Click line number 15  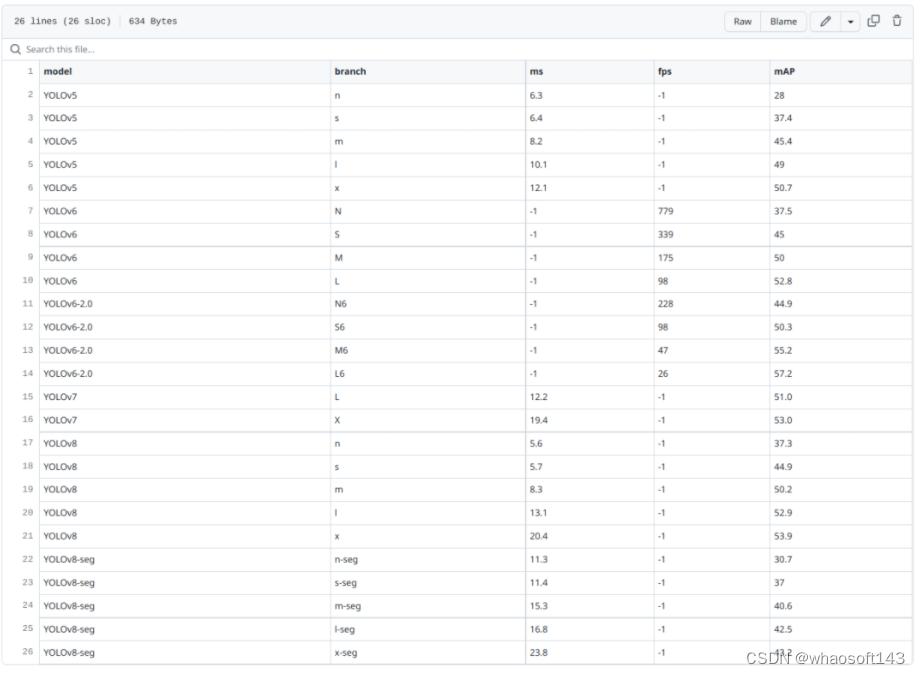click(28, 397)
